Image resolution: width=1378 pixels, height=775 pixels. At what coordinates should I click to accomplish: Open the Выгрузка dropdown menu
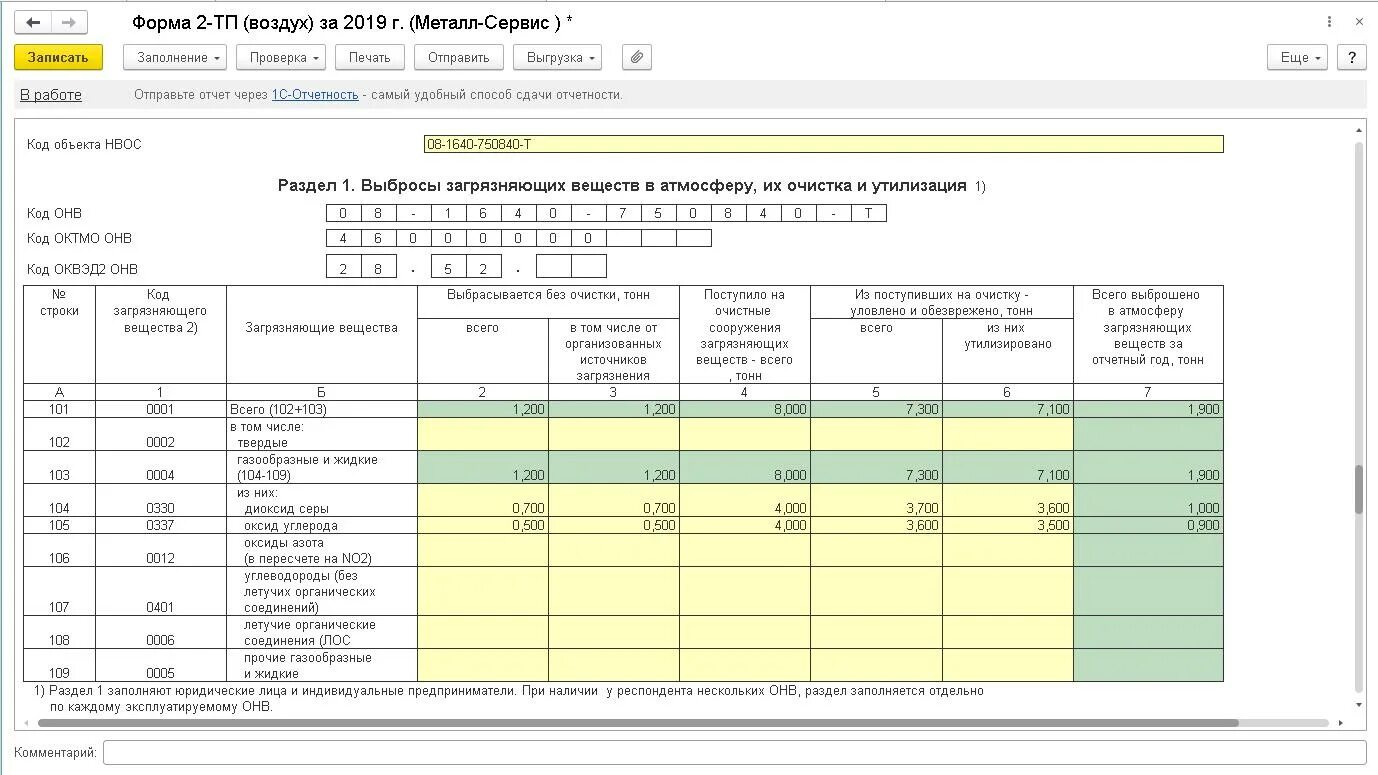point(557,57)
